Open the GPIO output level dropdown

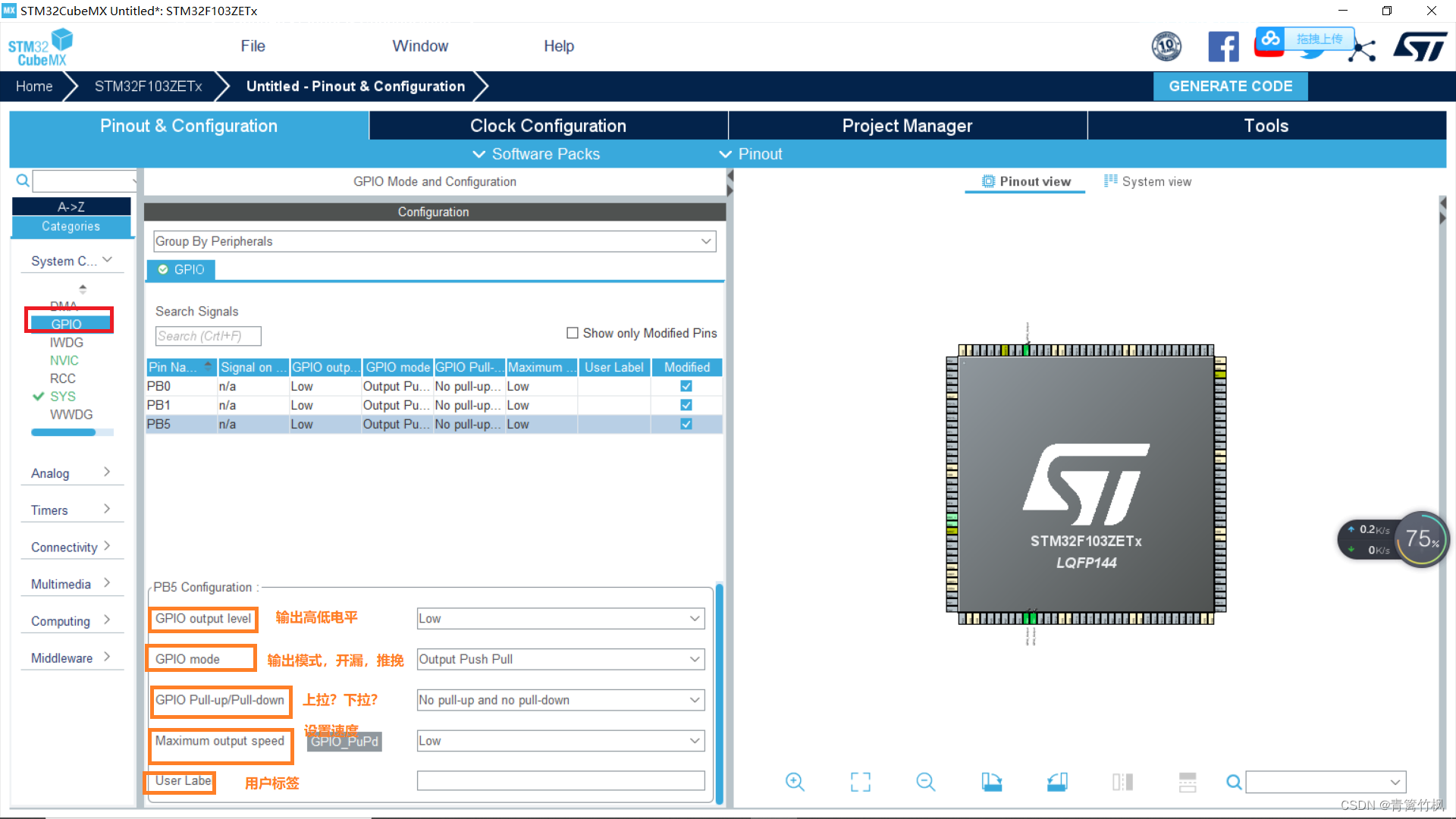[560, 619]
